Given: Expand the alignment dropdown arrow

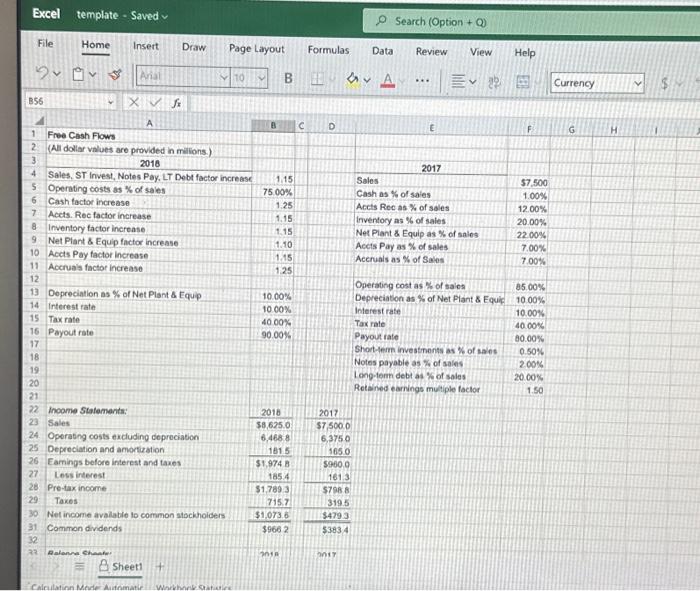Looking at the screenshot, I should click(x=472, y=82).
